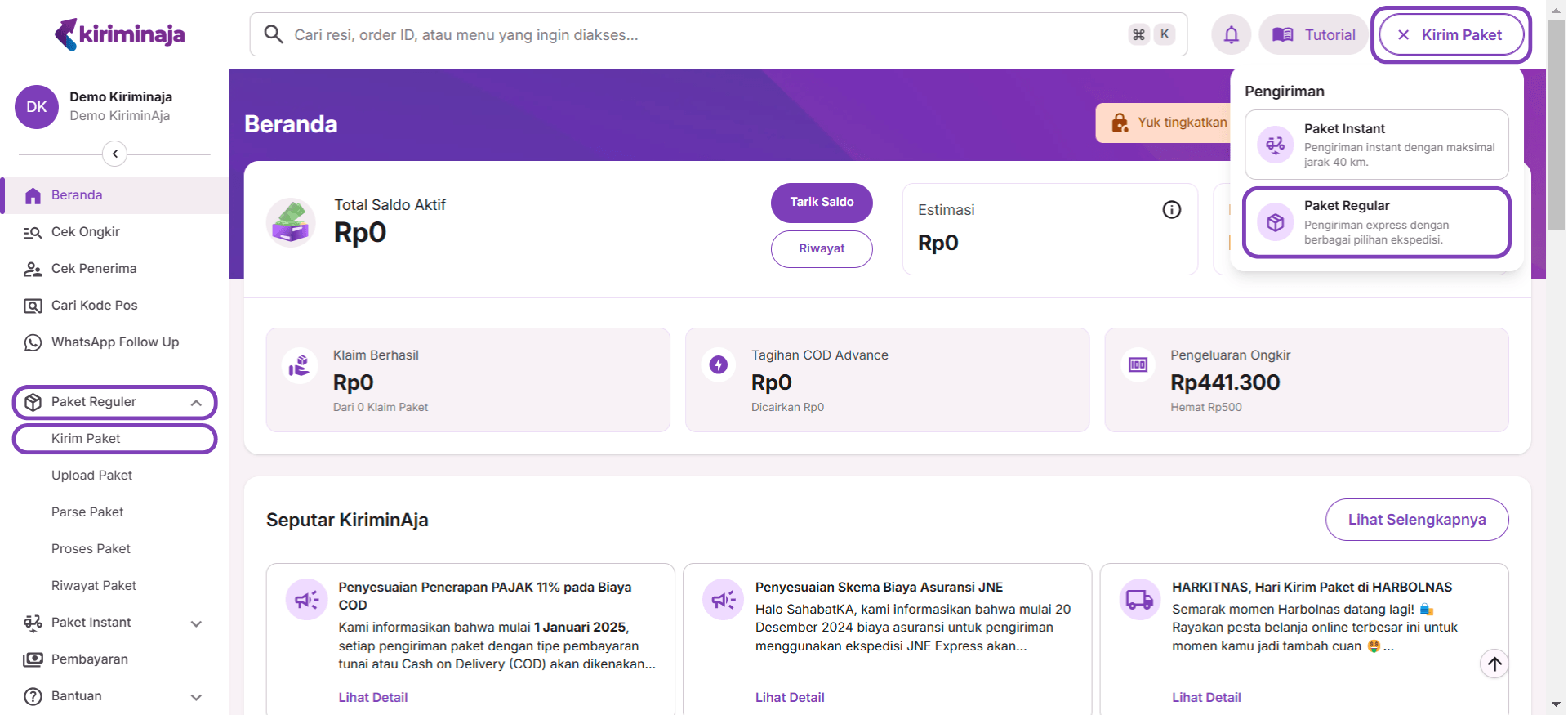
Task: Collapse the Paket Reguler menu
Action: (196, 402)
